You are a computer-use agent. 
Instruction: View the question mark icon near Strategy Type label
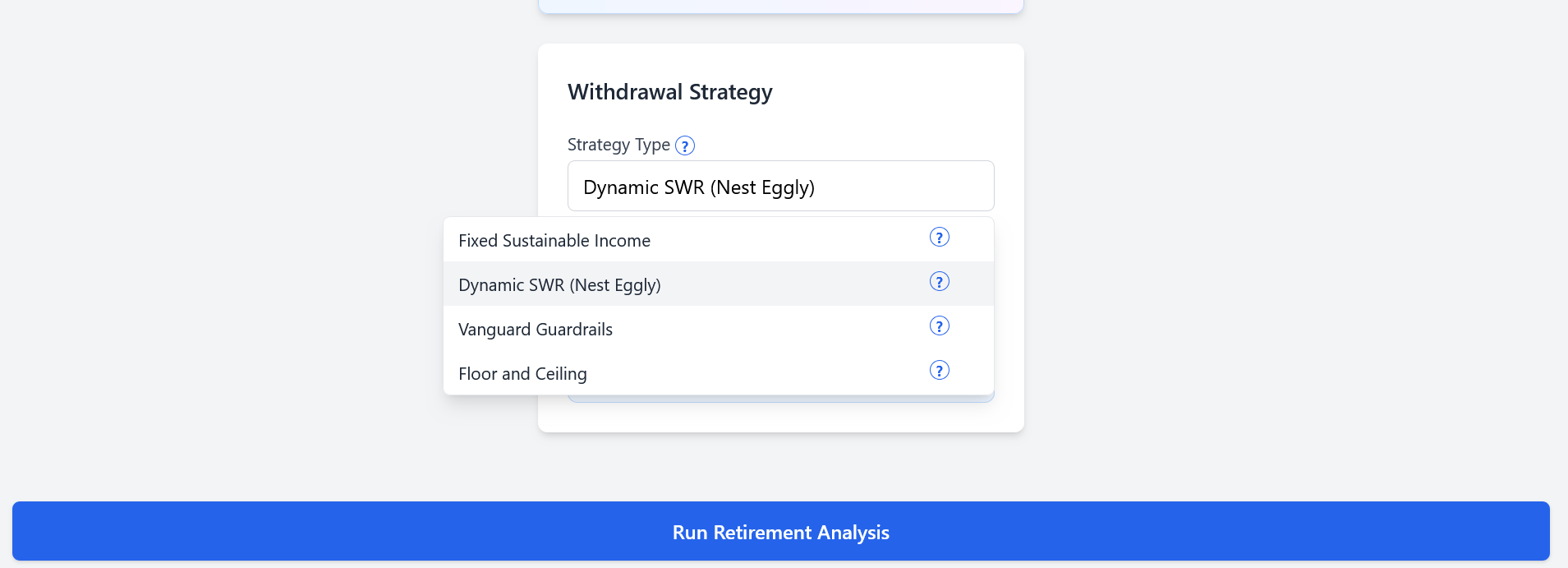click(x=684, y=145)
